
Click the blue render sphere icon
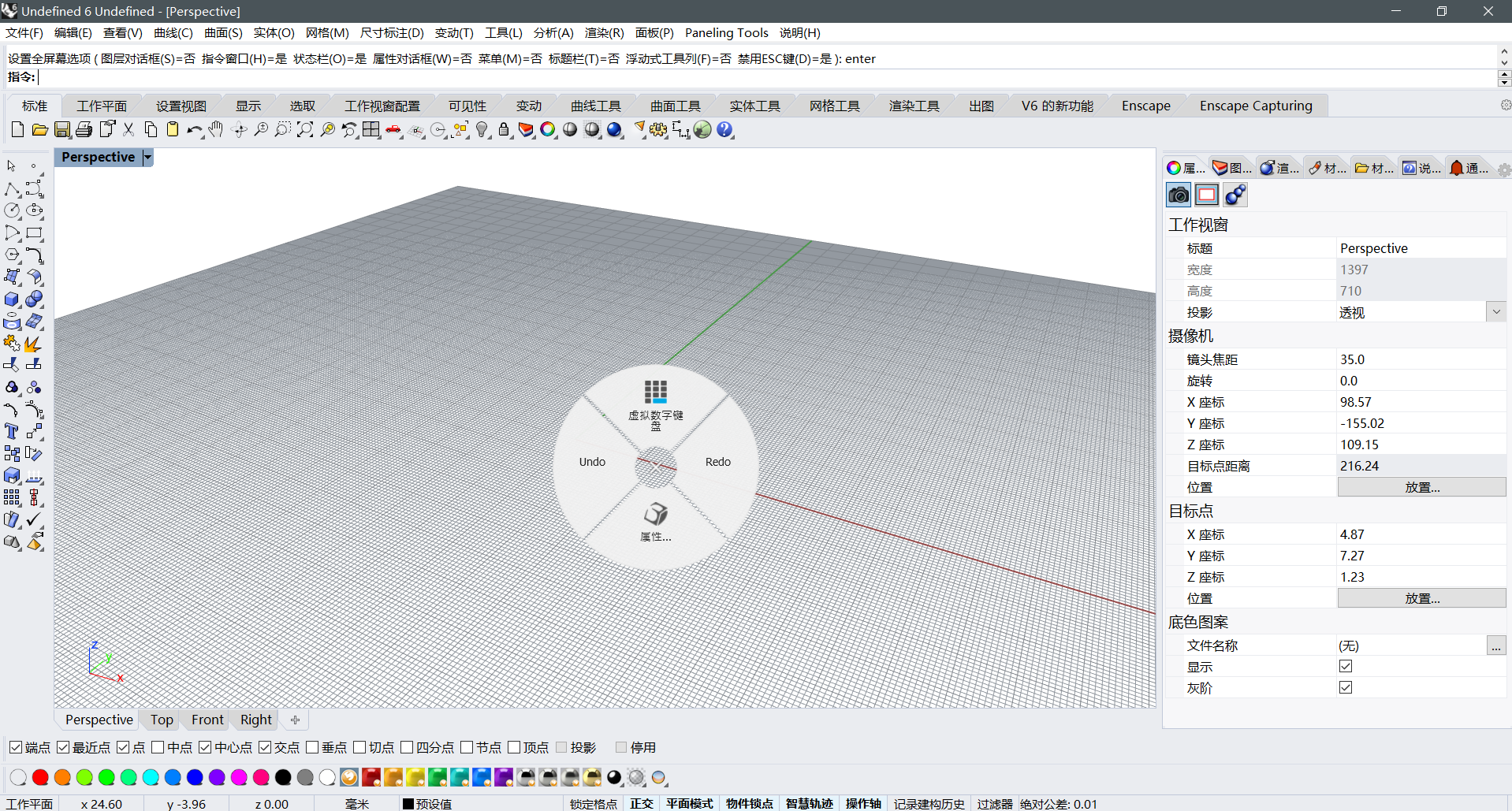tap(615, 130)
